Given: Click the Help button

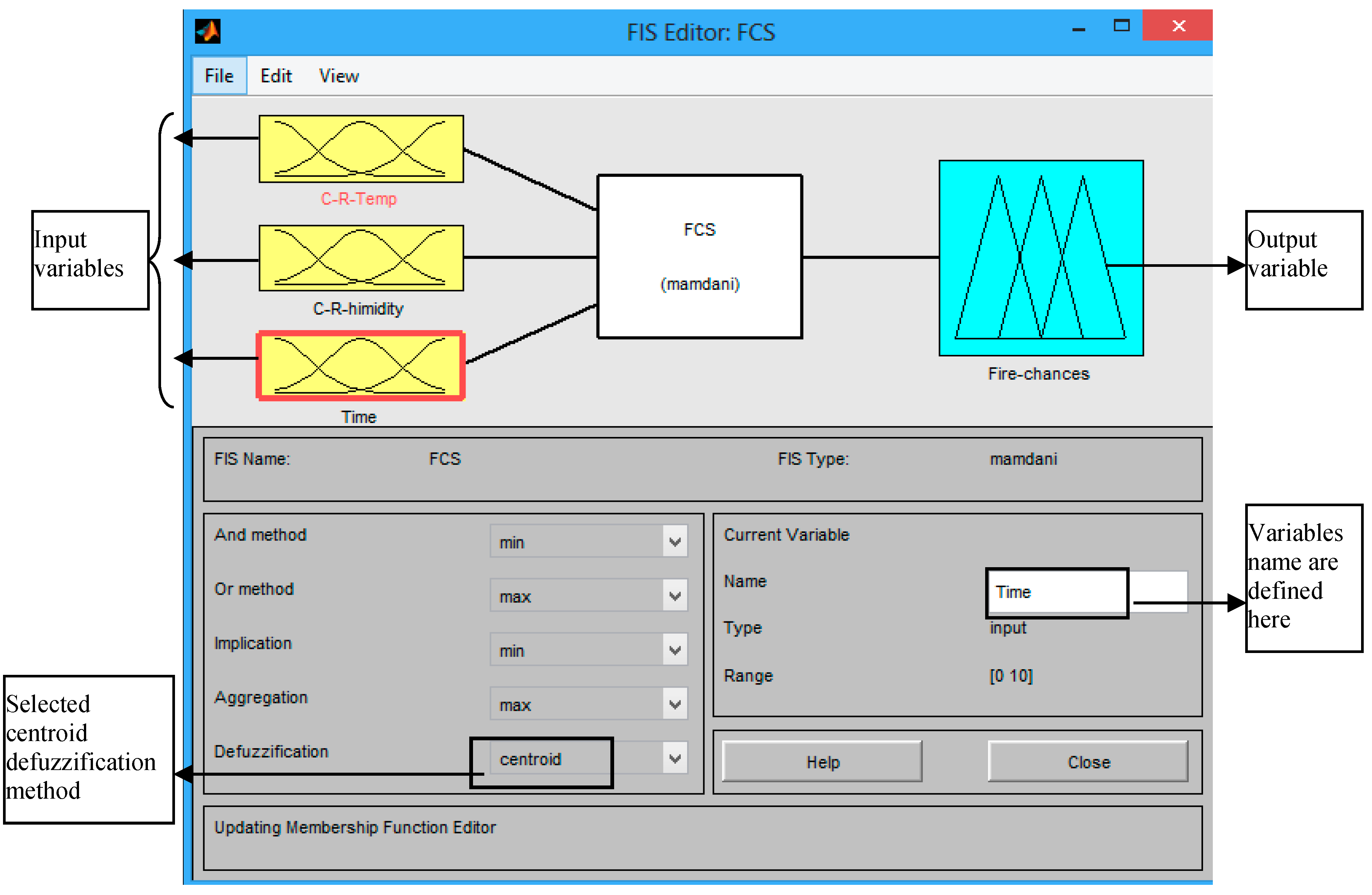Looking at the screenshot, I should point(822,762).
